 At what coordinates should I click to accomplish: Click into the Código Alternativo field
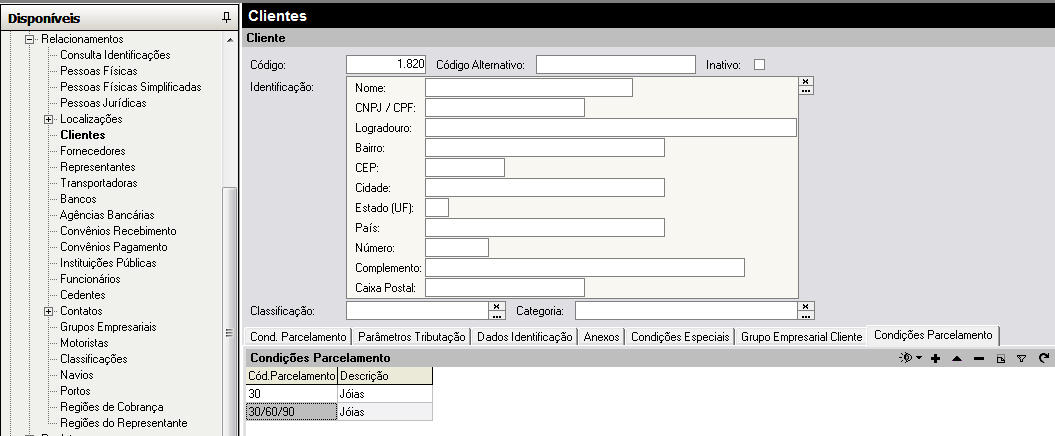[x=616, y=65]
